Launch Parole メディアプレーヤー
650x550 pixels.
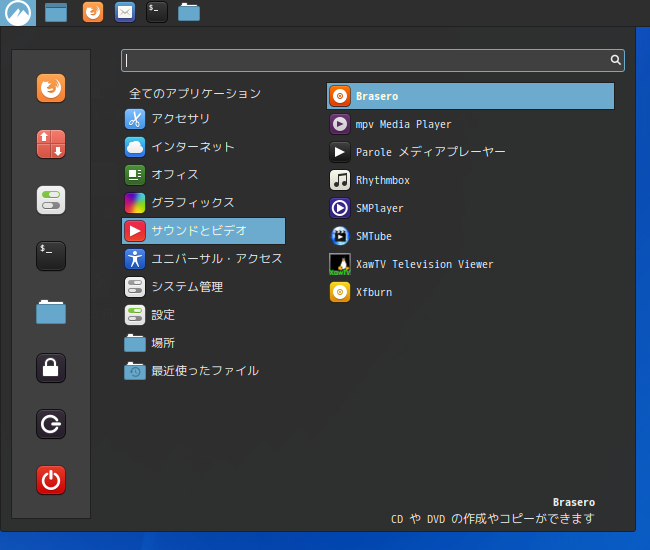coord(471,152)
